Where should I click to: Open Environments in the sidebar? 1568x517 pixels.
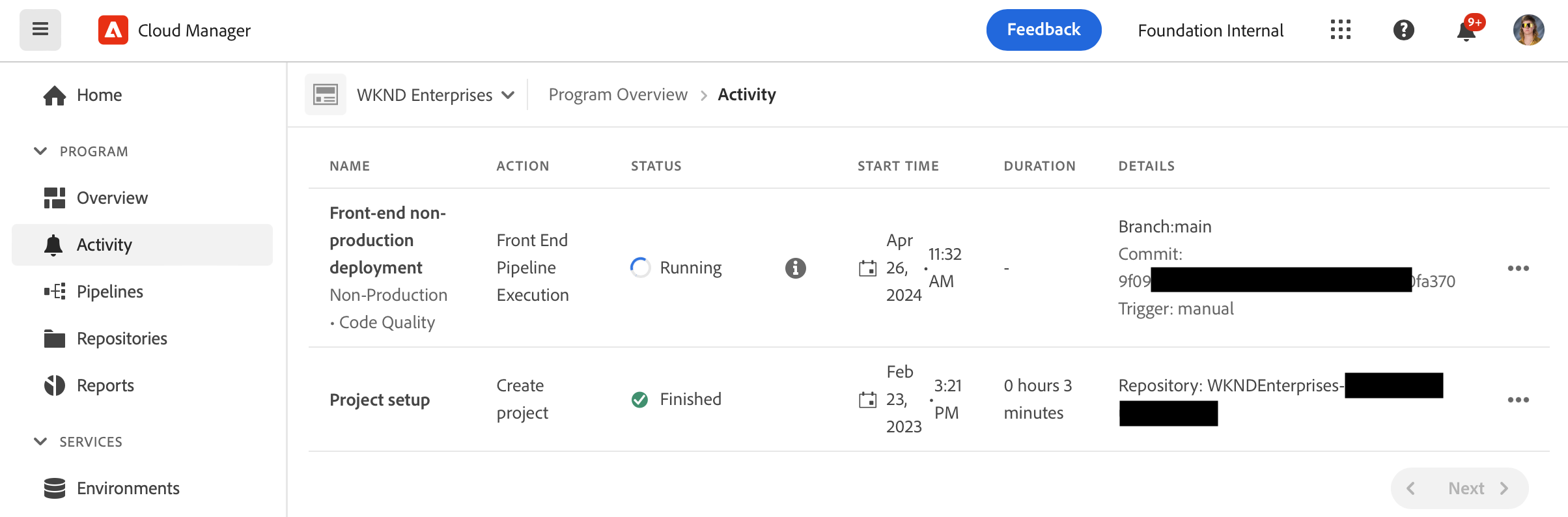coord(128,488)
